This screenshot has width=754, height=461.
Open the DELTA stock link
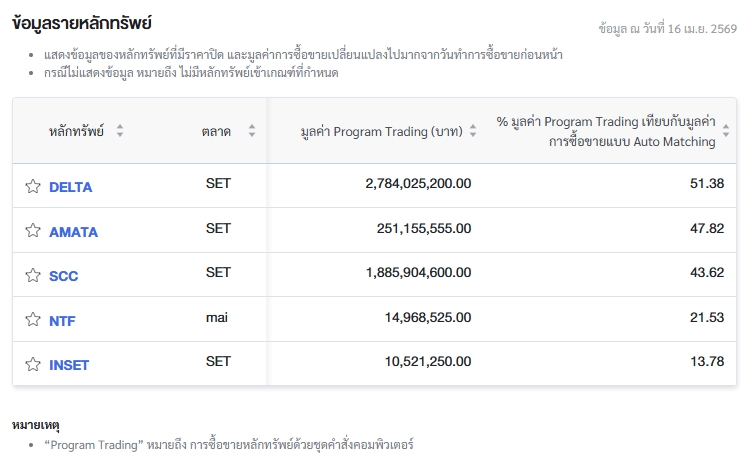point(70,187)
